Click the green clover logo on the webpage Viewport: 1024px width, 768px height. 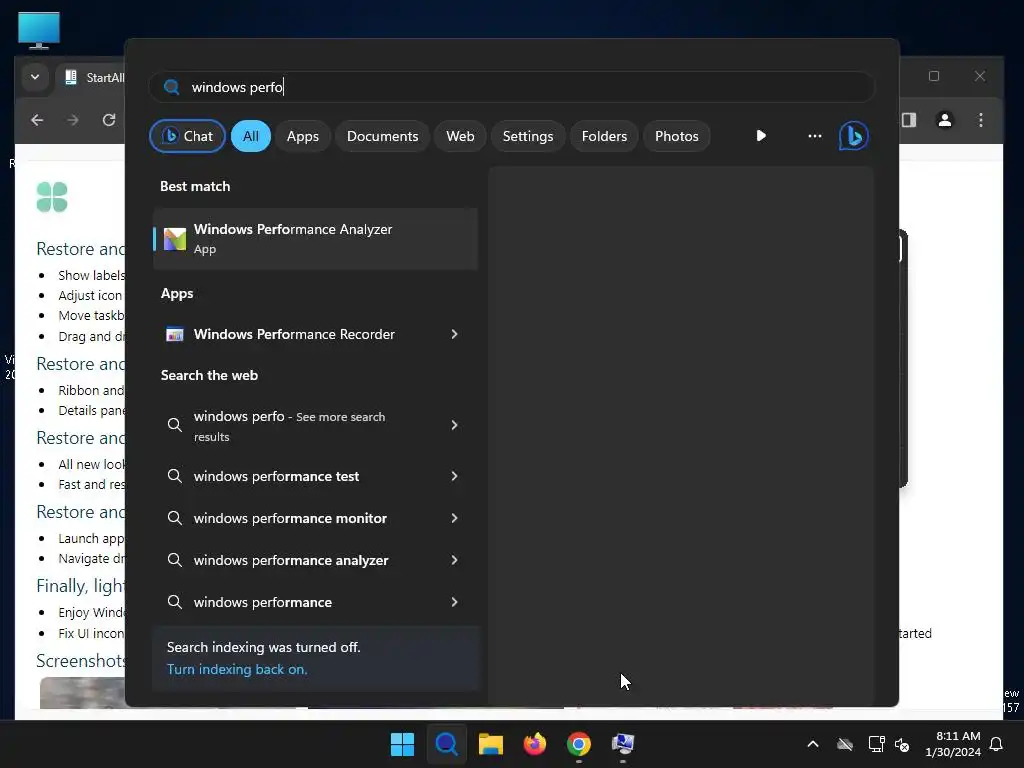pyautogui.click(x=52, y=197)
